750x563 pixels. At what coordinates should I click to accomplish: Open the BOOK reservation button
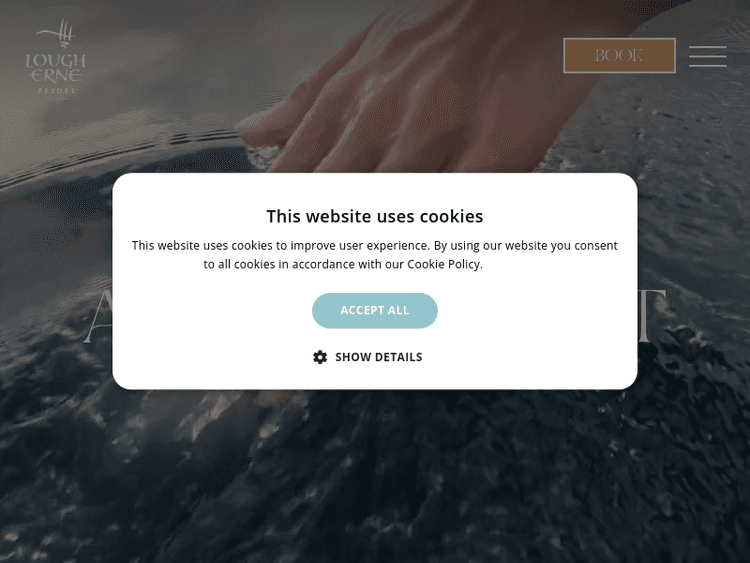[619, 55]
